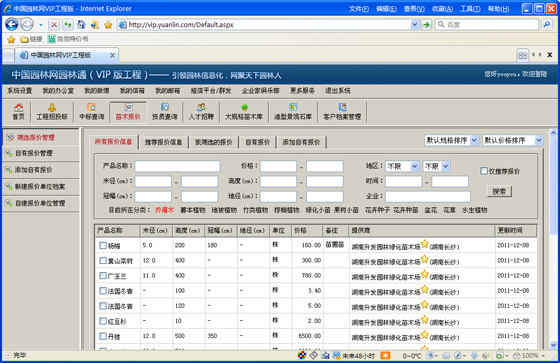Click the star icon beside 杨梅 row supplier
The width and height of the screenshot is (560, 363).
pos(424,244)
